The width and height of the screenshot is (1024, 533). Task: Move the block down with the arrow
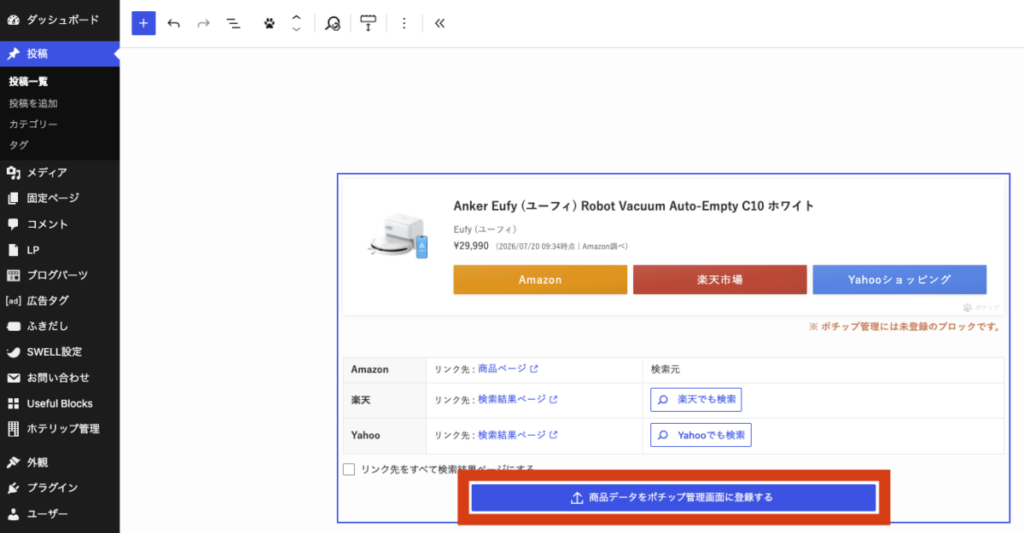296,29
